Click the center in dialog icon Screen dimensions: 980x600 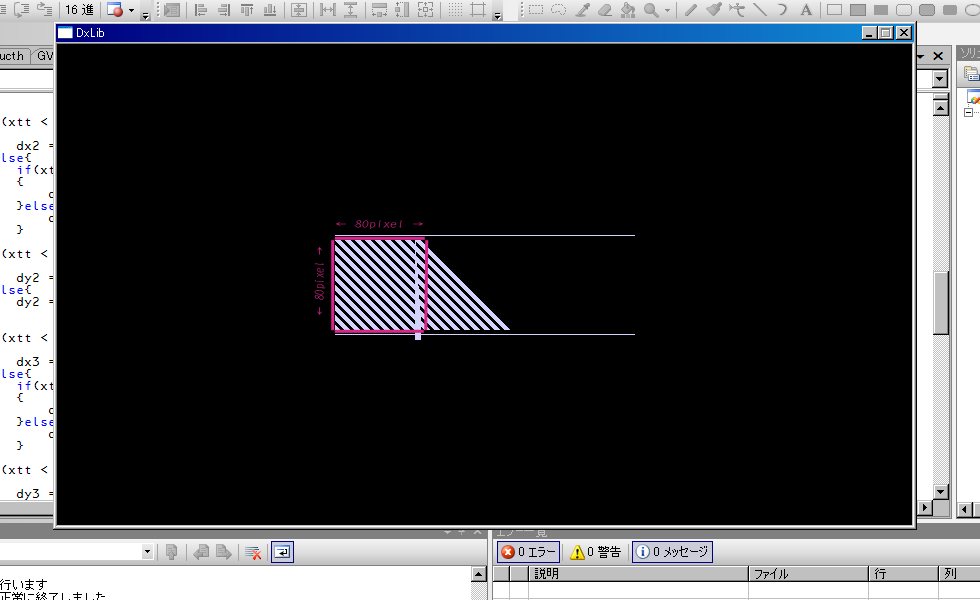(299, 10)
